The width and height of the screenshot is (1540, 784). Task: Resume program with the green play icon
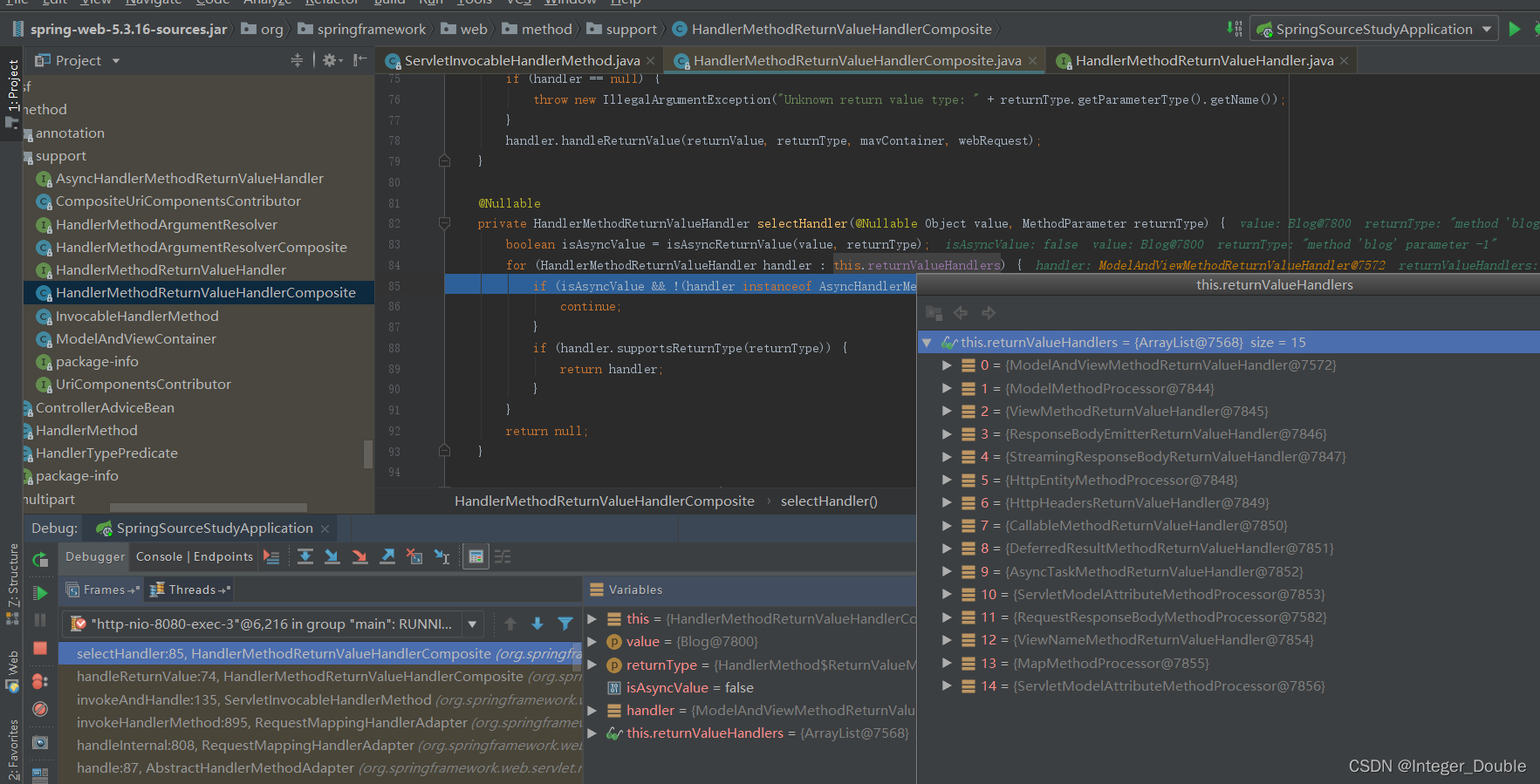pos(40,593)
